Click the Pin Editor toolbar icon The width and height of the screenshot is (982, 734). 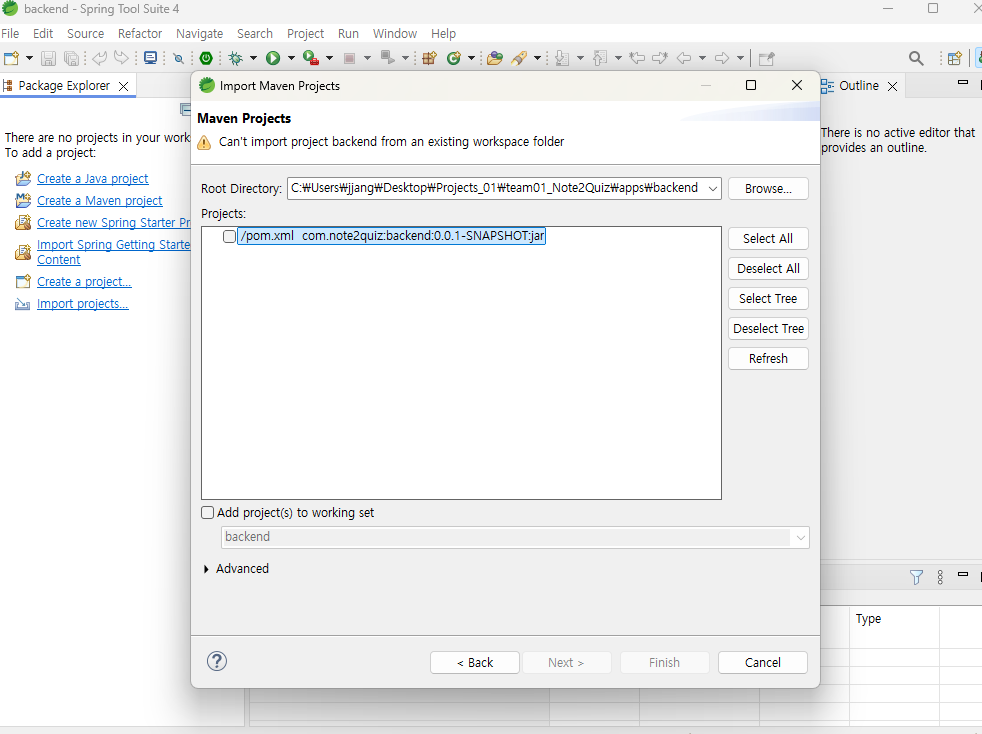[x=767, y=58]
